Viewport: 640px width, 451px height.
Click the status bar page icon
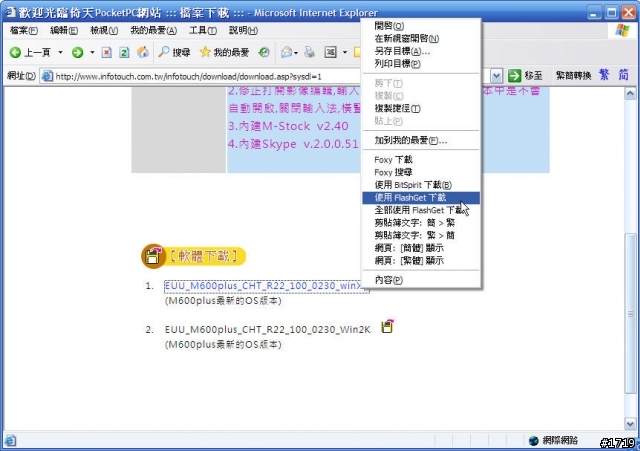[x=10, y=441]
